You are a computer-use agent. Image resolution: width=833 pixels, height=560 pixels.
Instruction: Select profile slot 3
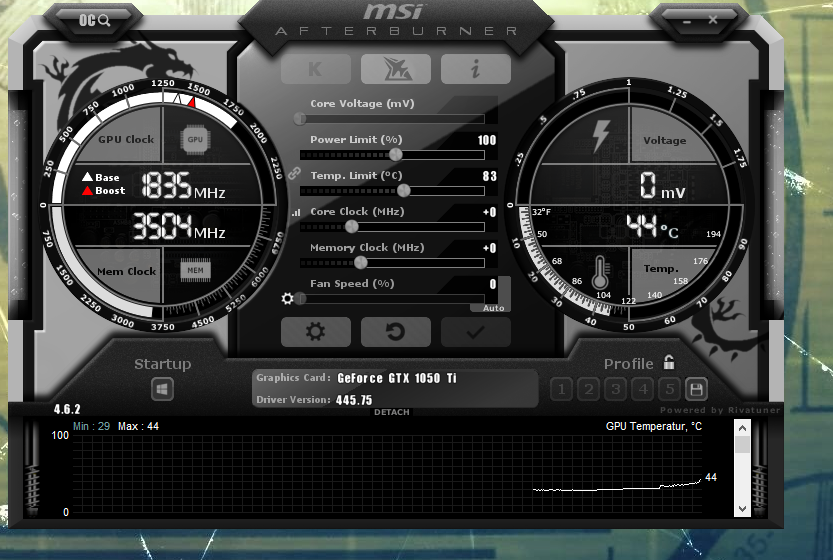click(x=616, y=389)
